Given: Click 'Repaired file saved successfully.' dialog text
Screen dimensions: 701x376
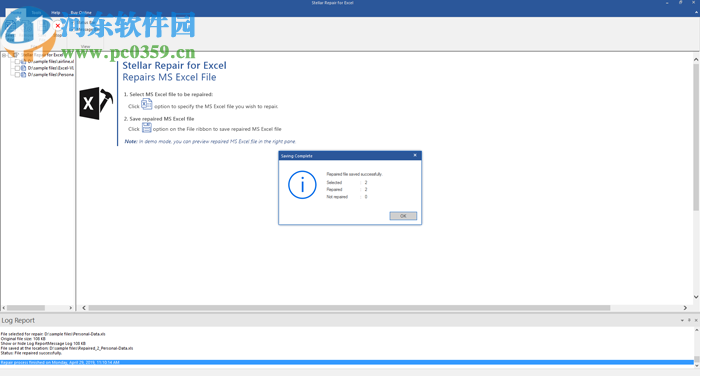Looking at the screenshot, I should [x=354, y=174].
